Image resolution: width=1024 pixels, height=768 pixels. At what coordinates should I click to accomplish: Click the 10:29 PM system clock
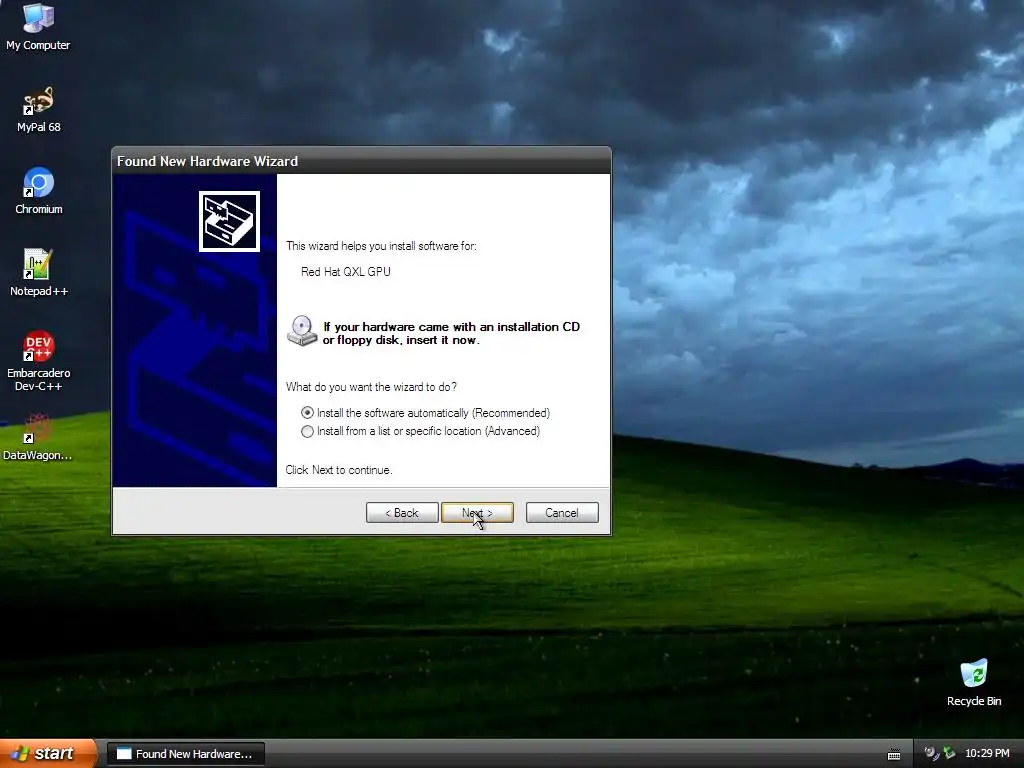click(x=987, y=754)
